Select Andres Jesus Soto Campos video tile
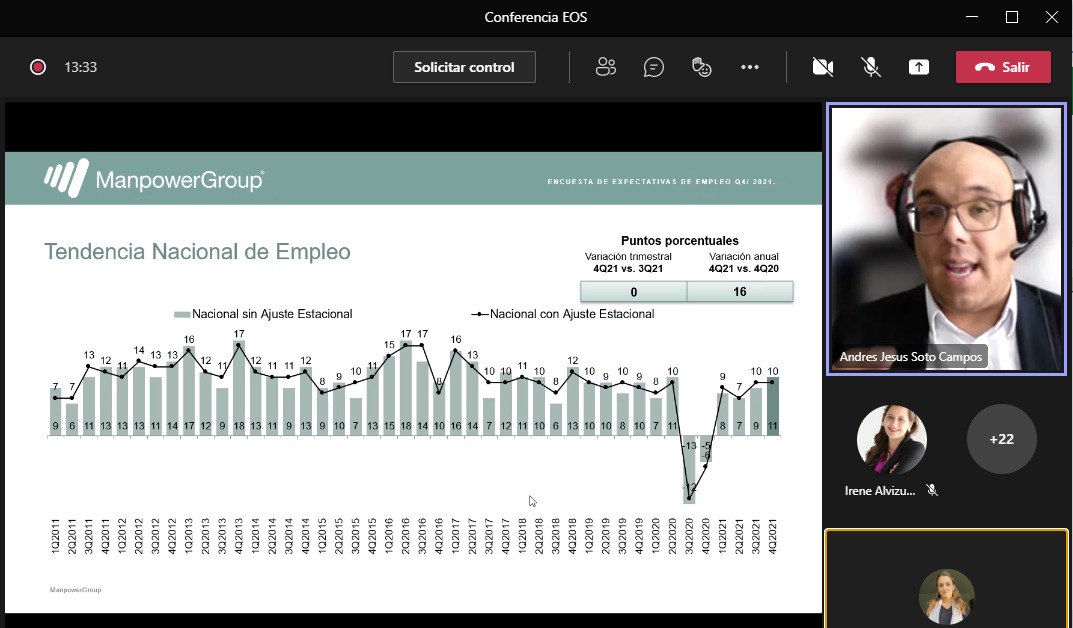This screenshot has height=628, width=1073. (x=946, y=240)
